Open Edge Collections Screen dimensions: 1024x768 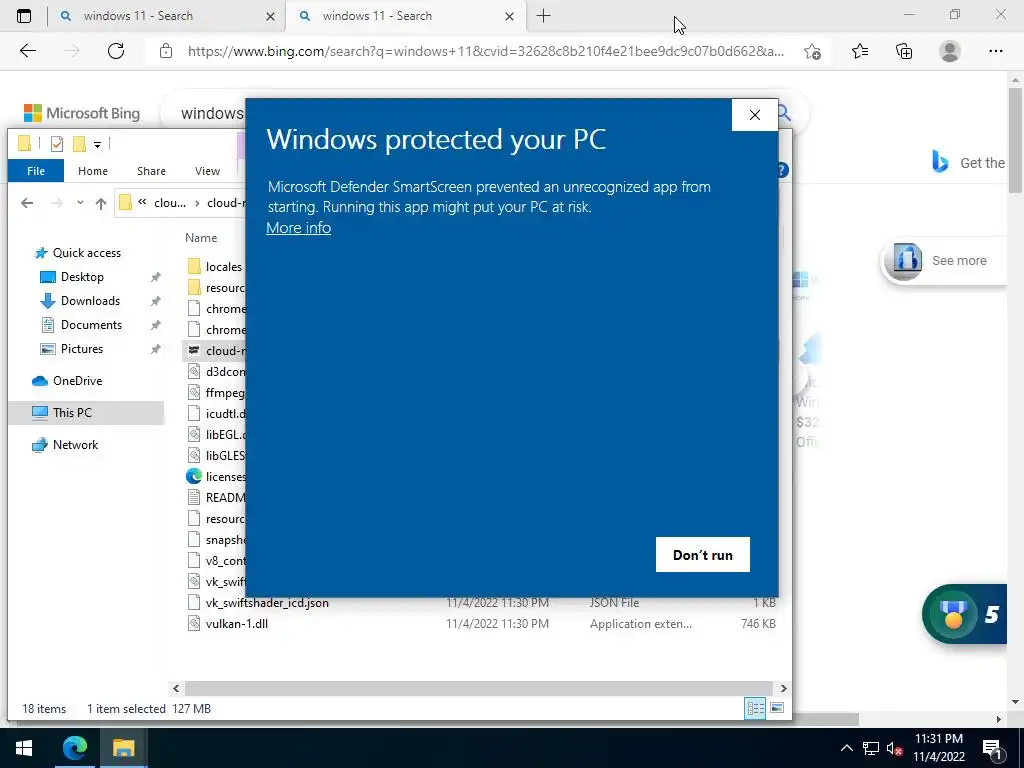tap(904, 51)
